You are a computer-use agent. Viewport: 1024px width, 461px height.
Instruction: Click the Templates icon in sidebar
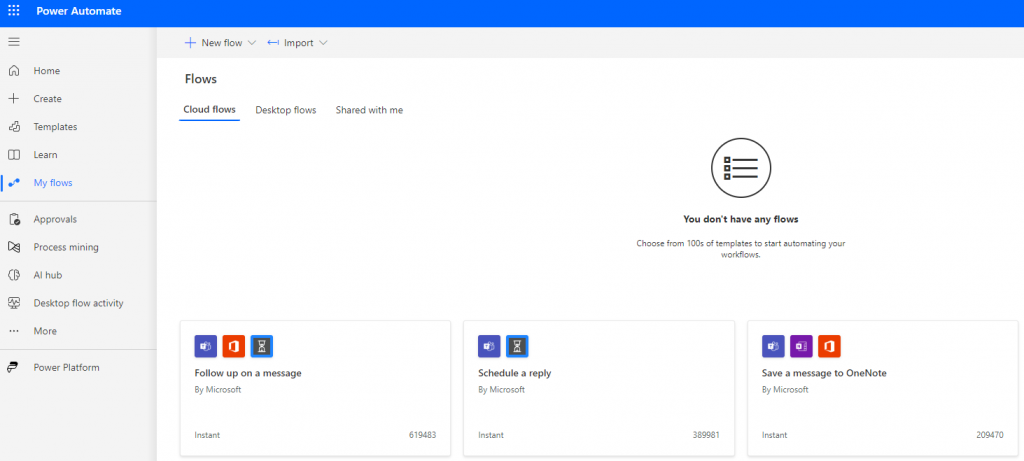pyautogui.click(x=14, y=127)
